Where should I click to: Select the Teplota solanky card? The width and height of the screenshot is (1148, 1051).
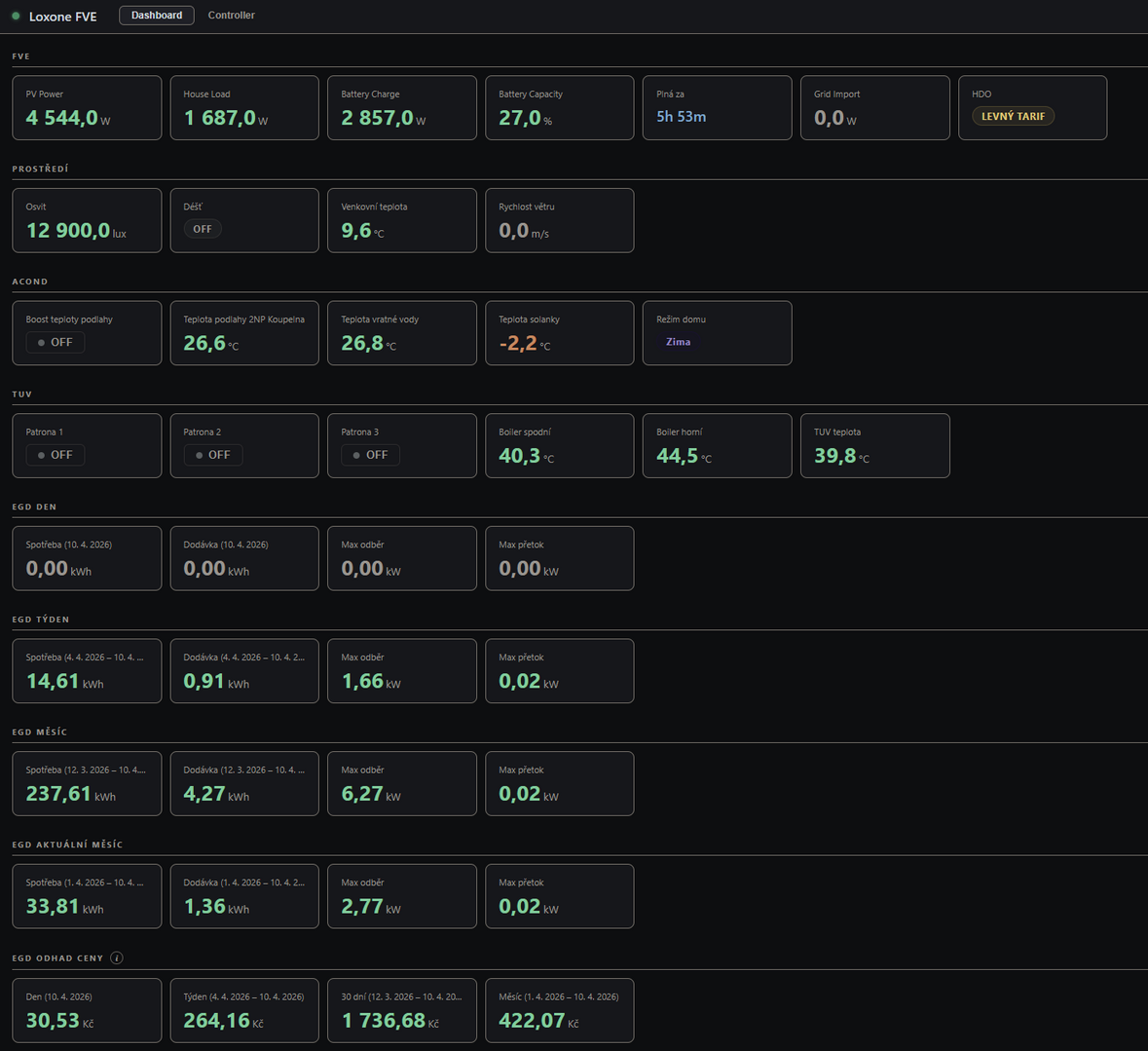(559, 333)
